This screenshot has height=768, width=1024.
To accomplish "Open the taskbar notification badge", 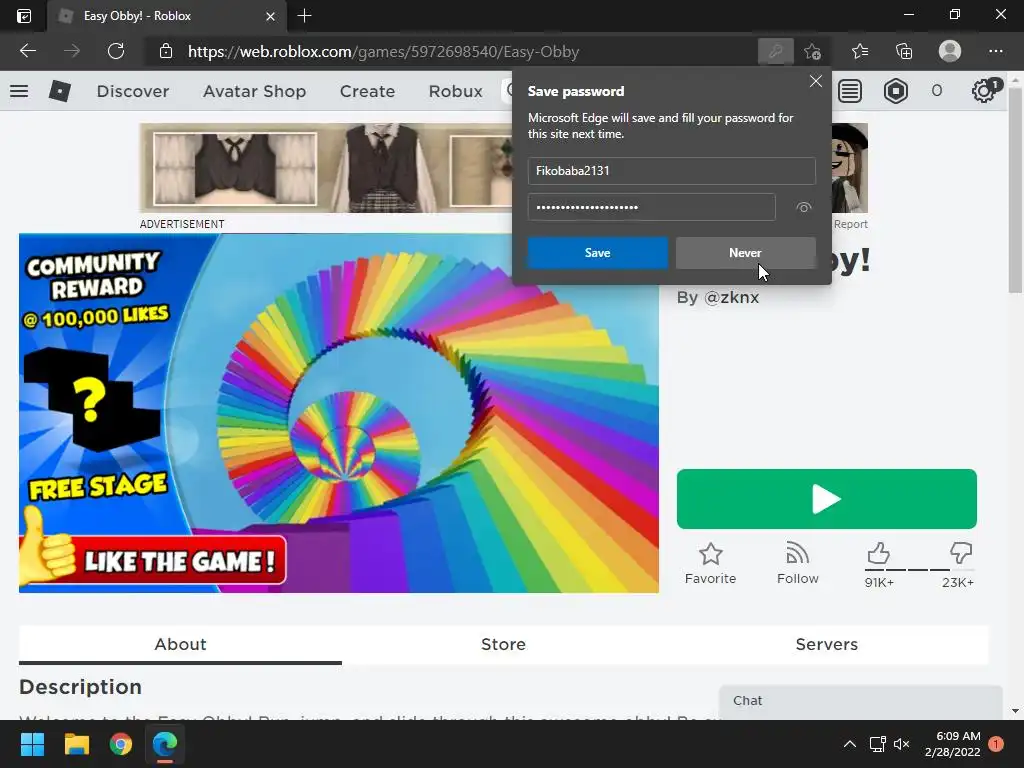I will [x=996, y=744].
